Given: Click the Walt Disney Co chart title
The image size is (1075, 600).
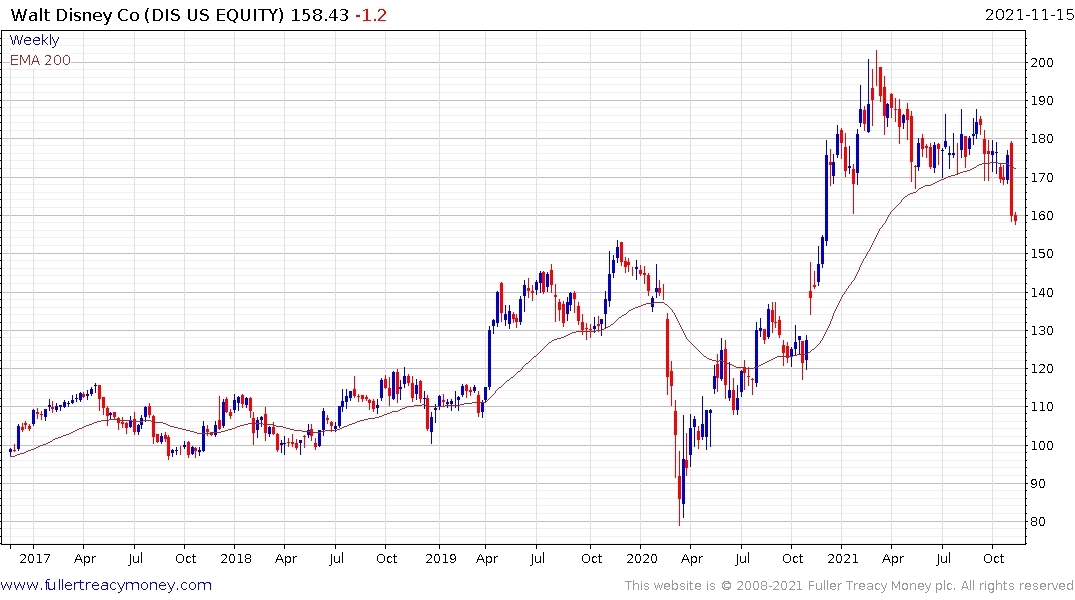Looking at the screenshot, I should (147, 15).
